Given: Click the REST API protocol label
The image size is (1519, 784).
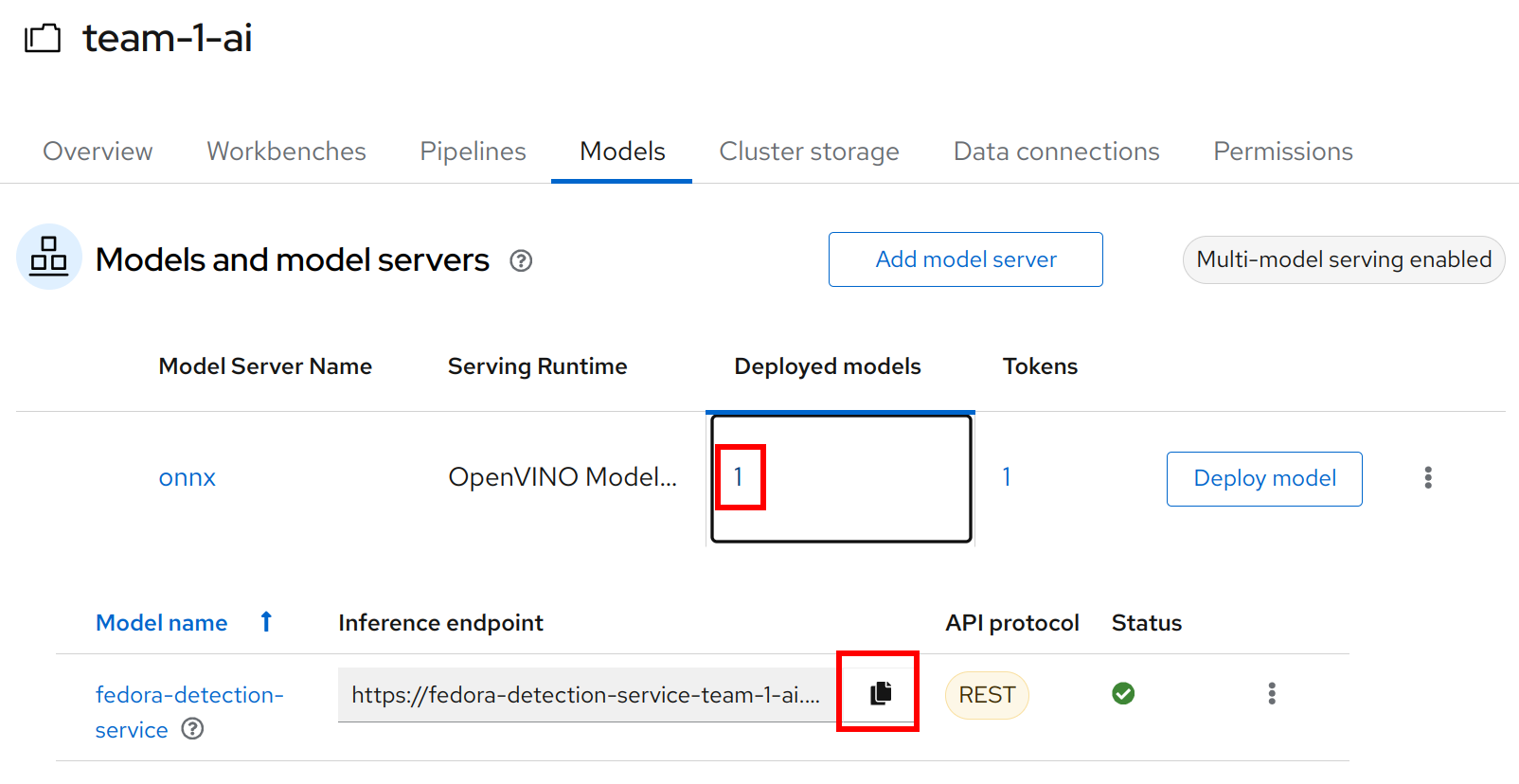Looking at the screenshot, I should tap(987, 695).
